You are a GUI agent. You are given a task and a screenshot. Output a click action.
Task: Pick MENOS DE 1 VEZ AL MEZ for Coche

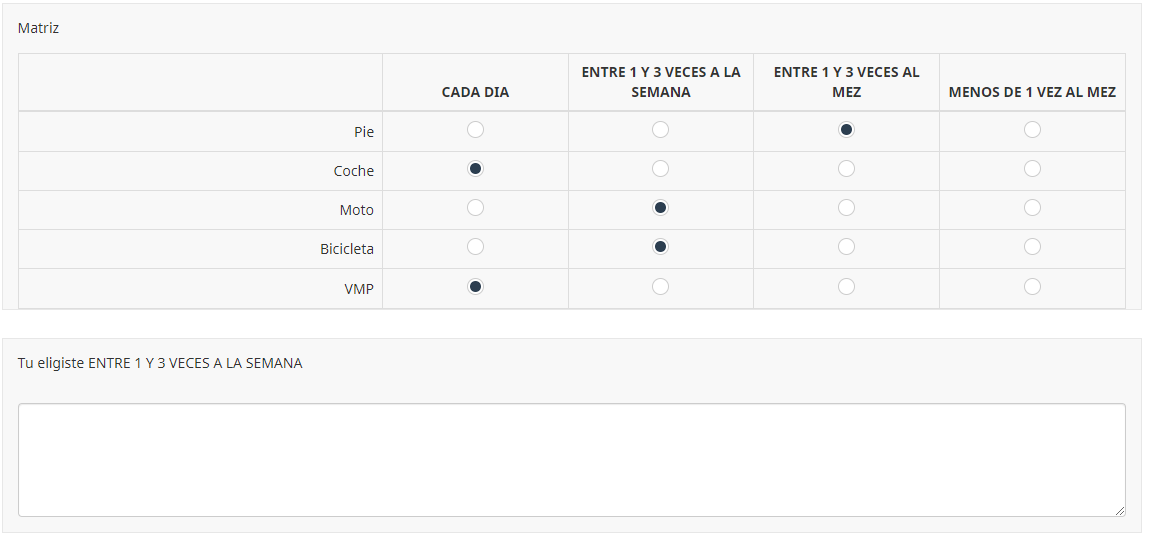(x=1032, y=169)
